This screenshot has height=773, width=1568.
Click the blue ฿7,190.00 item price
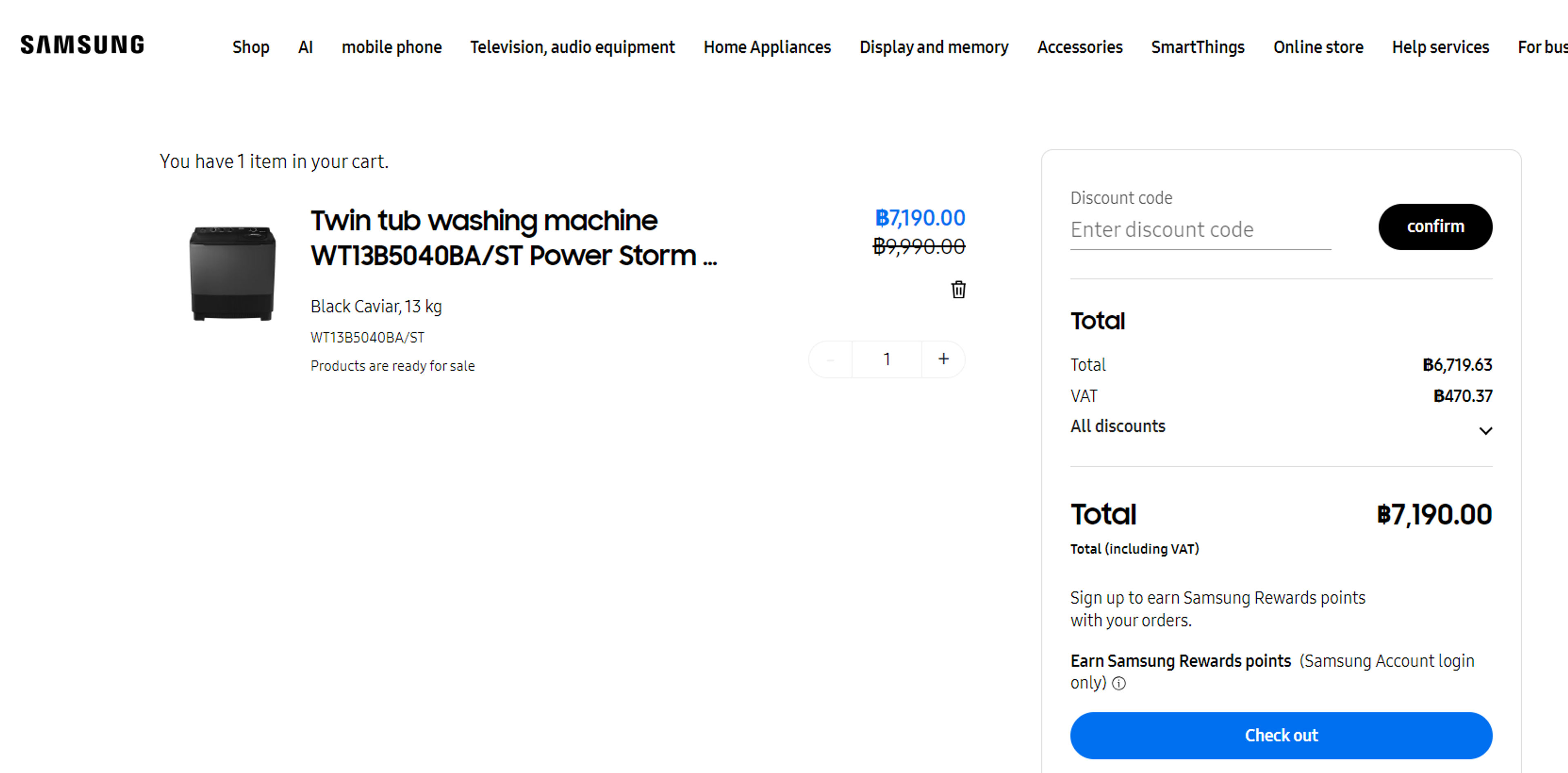(920, 218)
